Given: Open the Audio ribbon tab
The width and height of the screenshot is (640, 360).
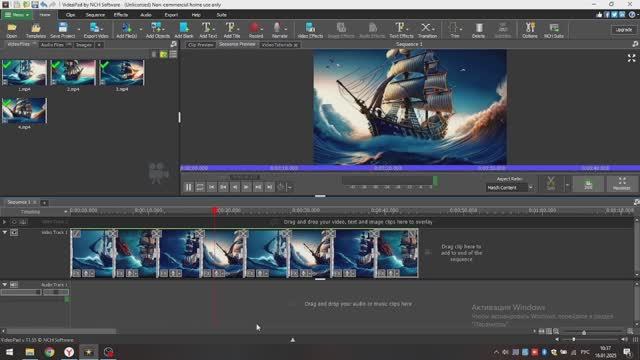Looking at the screenshot, I should pos(146,15).
